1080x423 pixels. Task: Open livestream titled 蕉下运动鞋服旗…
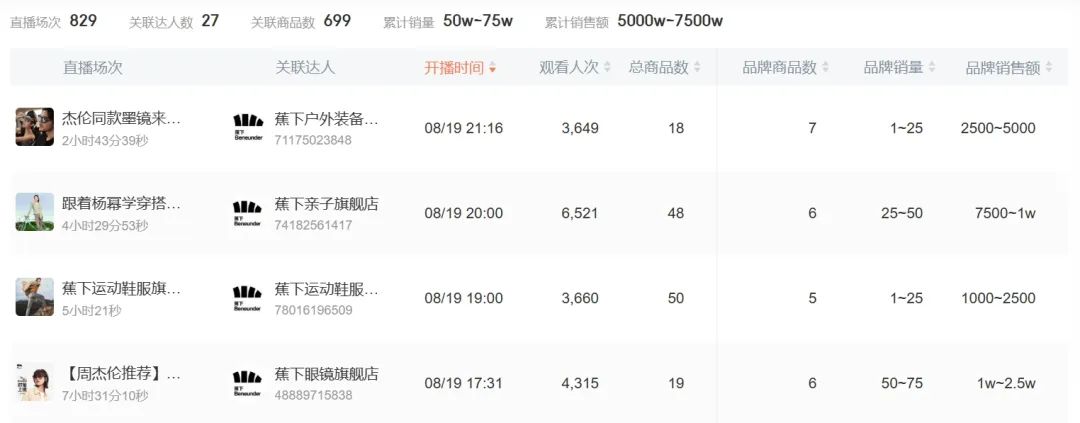[x=121, y=289]
